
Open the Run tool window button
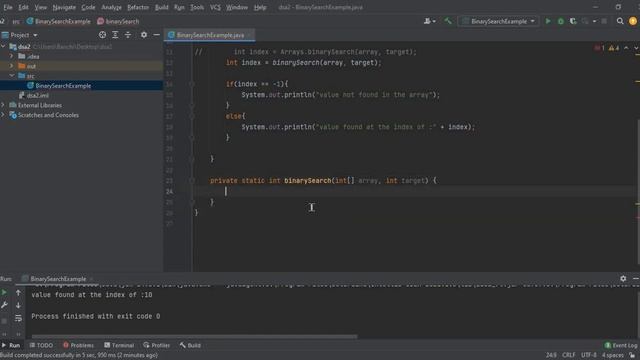pos(11,345)
